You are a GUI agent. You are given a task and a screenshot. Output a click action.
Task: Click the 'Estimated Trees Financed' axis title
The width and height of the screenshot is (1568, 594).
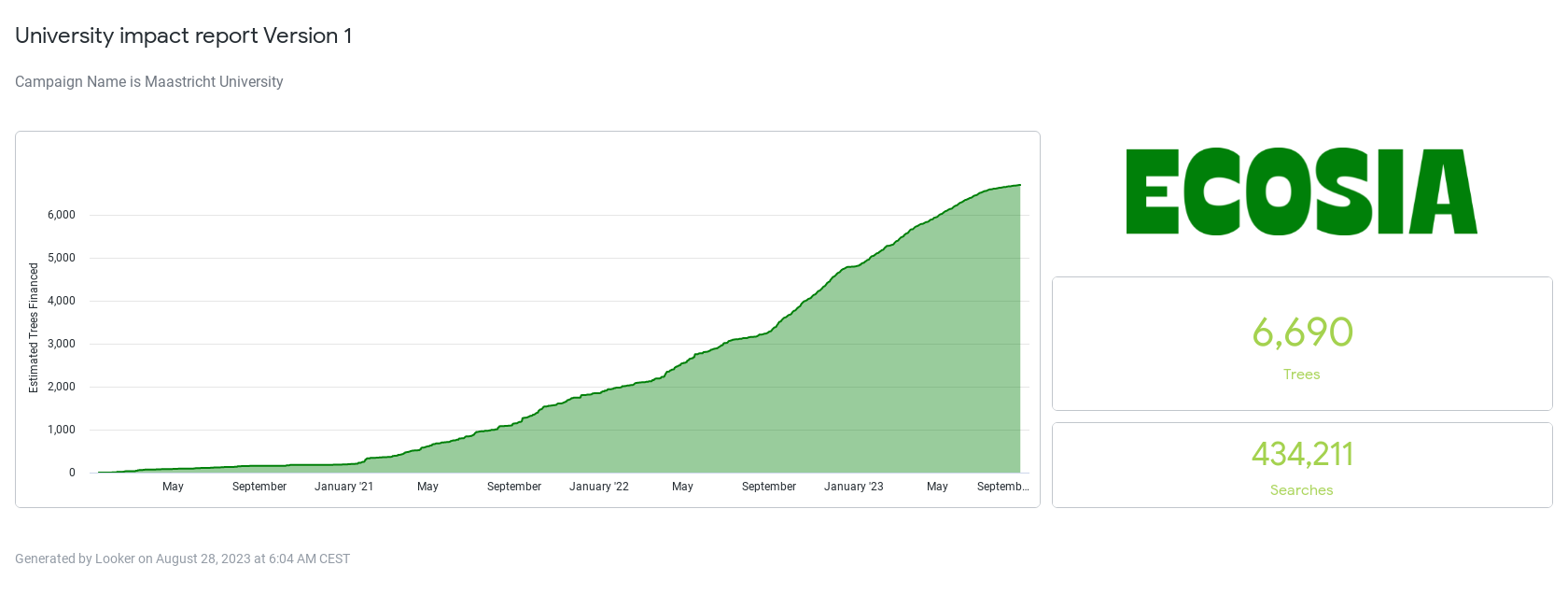(34, 328)
